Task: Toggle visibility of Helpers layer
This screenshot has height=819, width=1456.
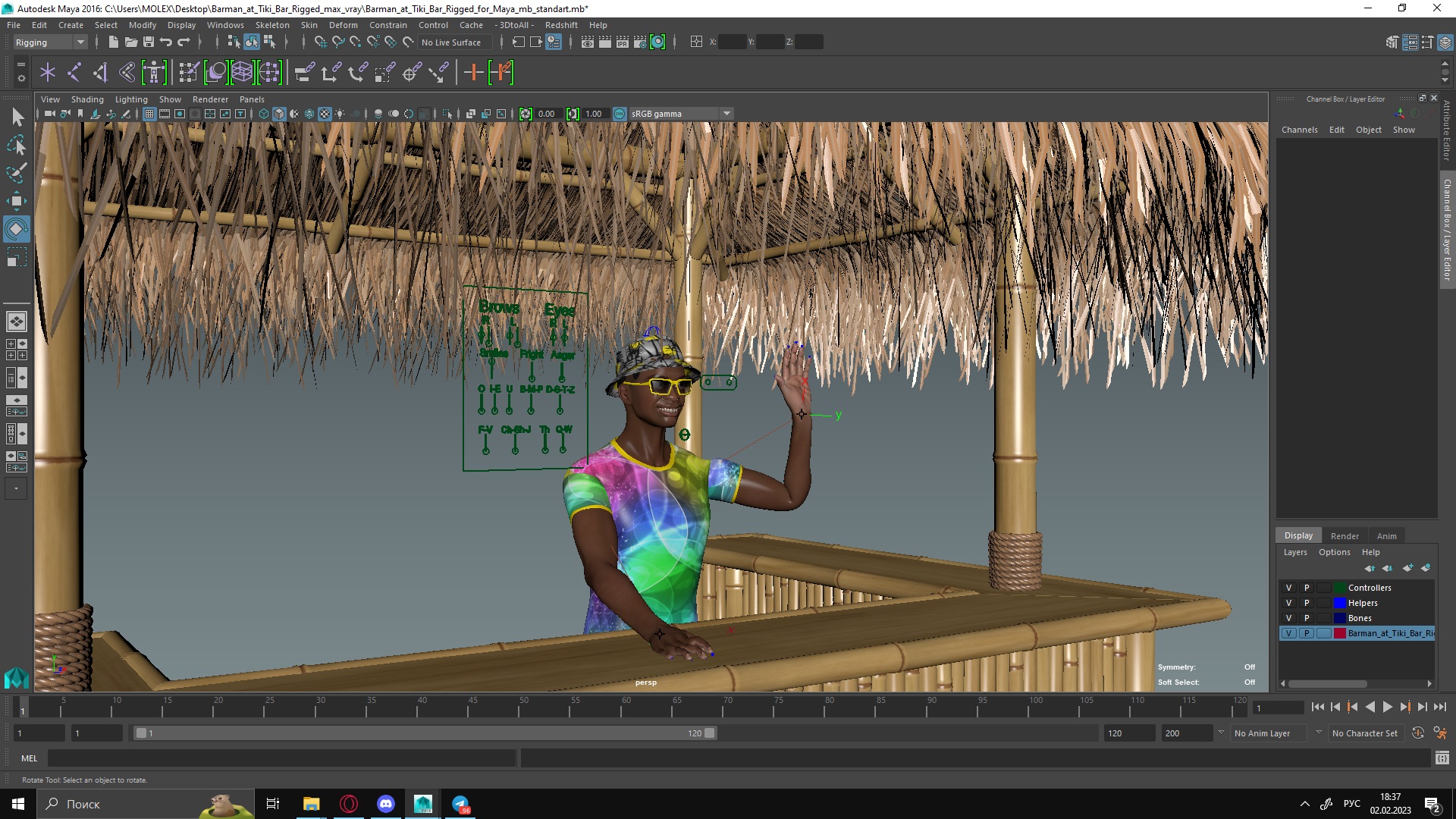Action: 1288,603
